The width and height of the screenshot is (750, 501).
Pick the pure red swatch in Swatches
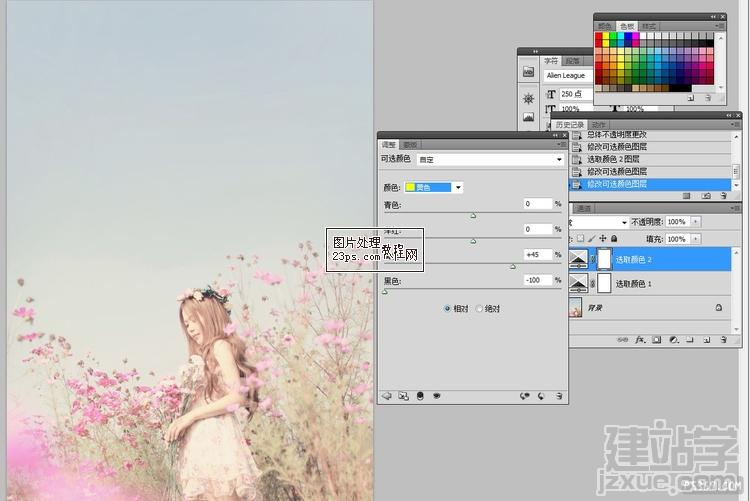click(x=598, y=36)
